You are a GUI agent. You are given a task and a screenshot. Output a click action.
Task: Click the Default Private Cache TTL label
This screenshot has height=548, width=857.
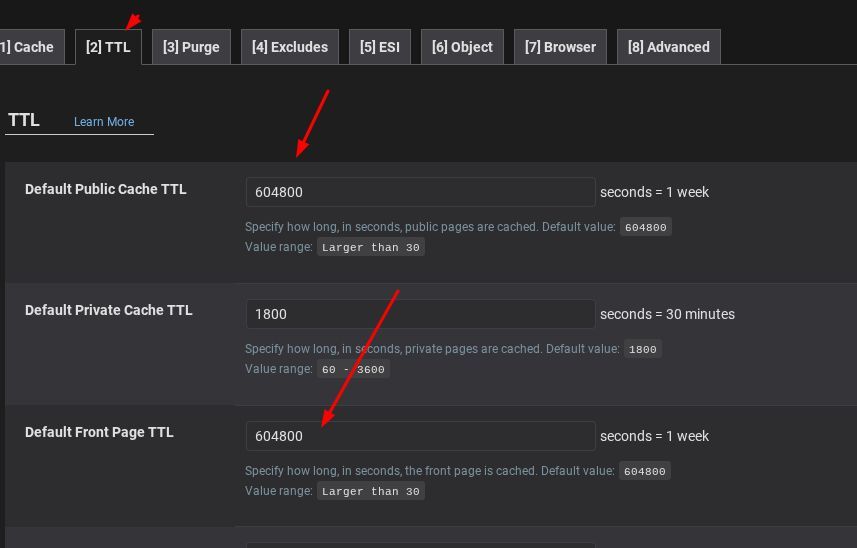click(108, 310)
